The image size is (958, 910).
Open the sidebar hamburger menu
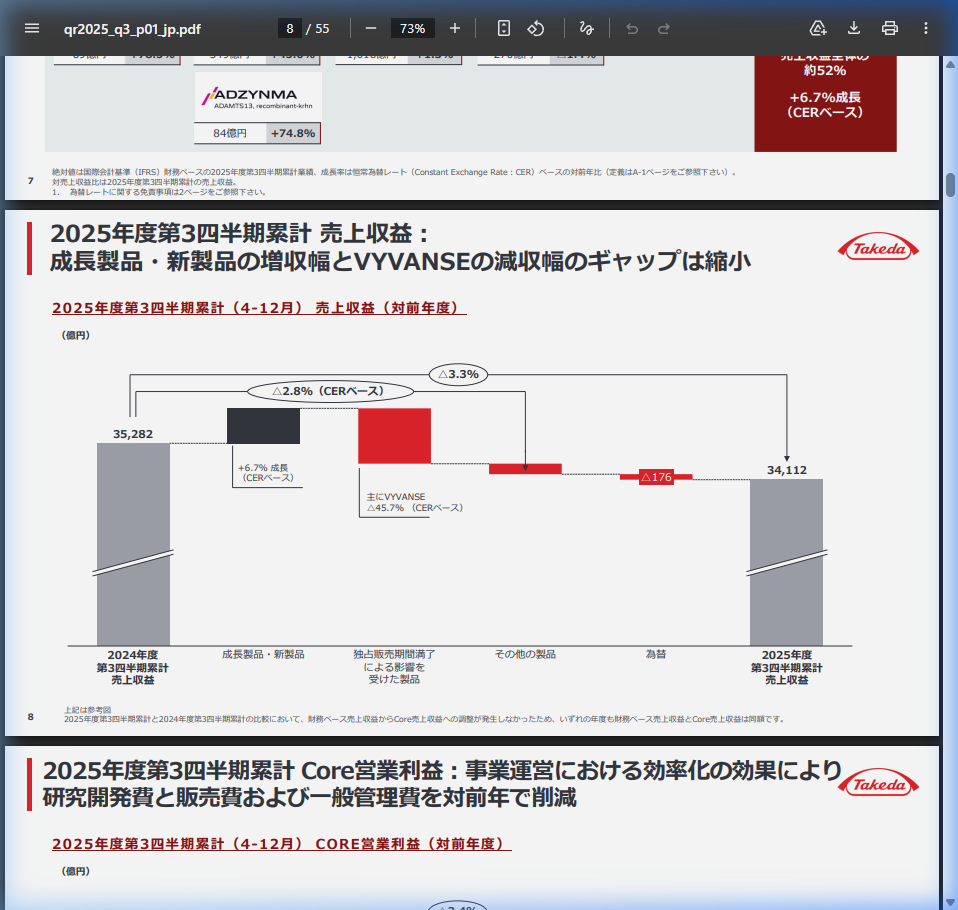[x=32, y=28]
